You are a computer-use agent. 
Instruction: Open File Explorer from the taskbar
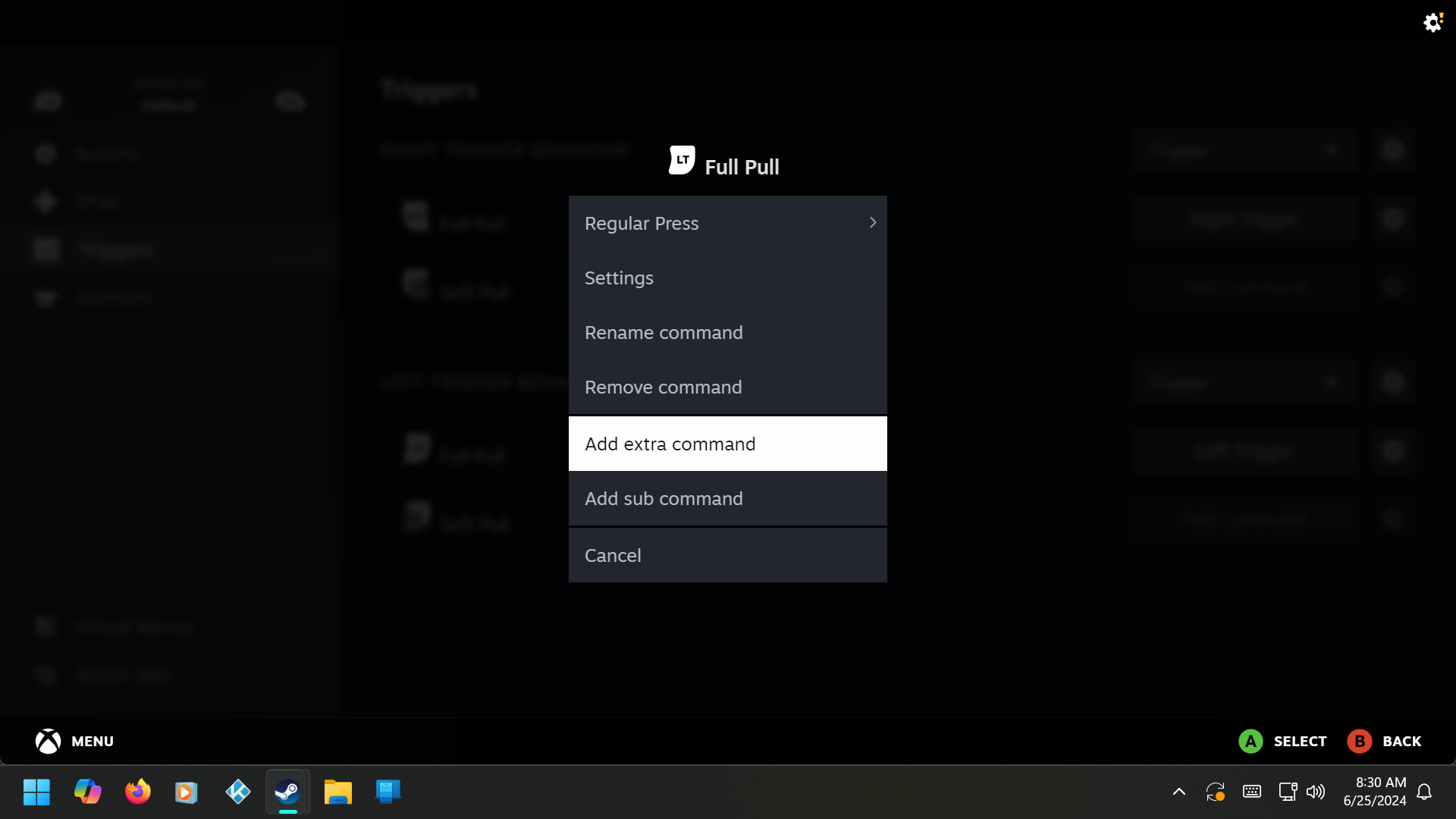point(337,792)
